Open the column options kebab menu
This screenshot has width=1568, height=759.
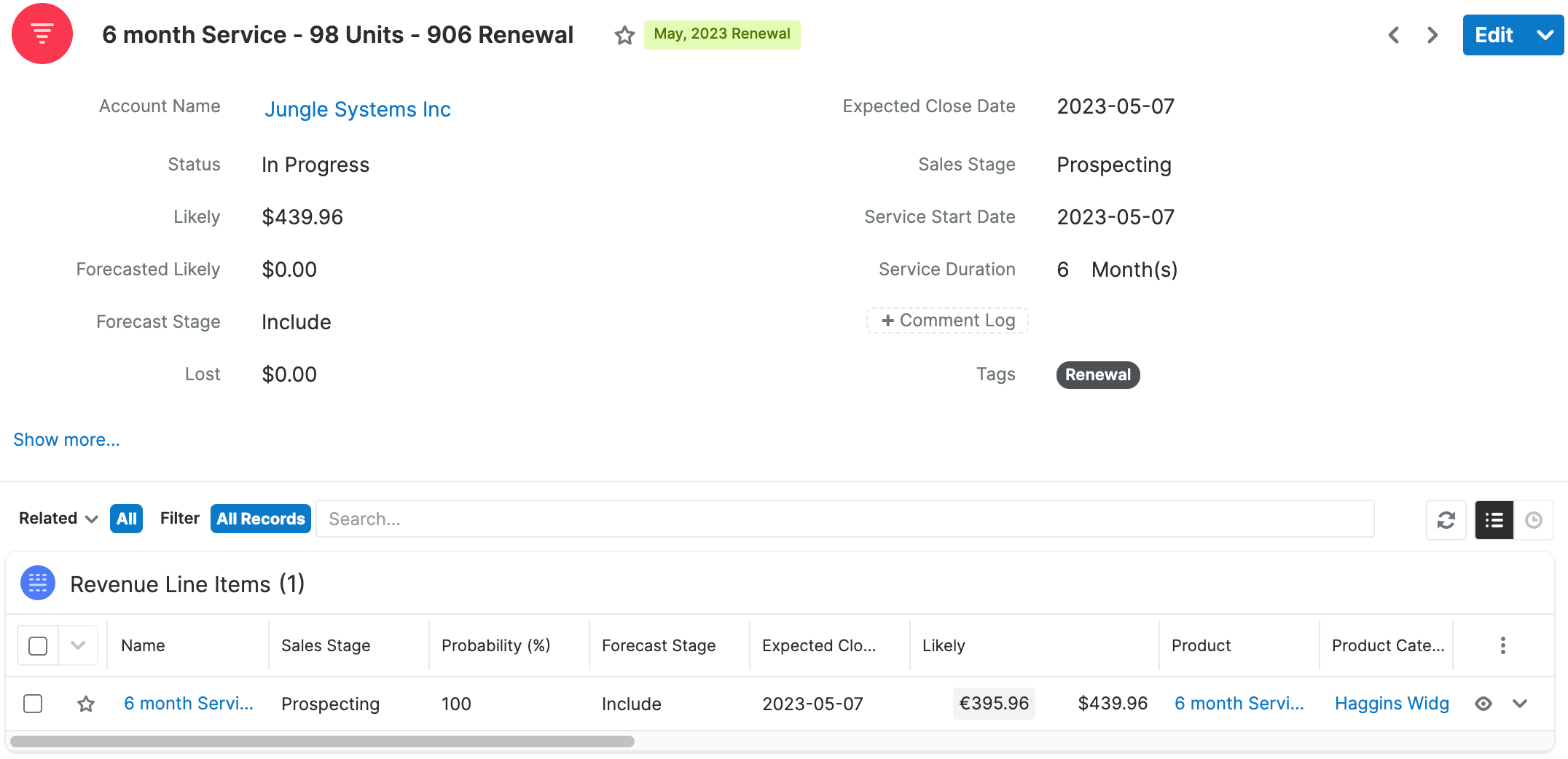click(x=1502, y=645)
